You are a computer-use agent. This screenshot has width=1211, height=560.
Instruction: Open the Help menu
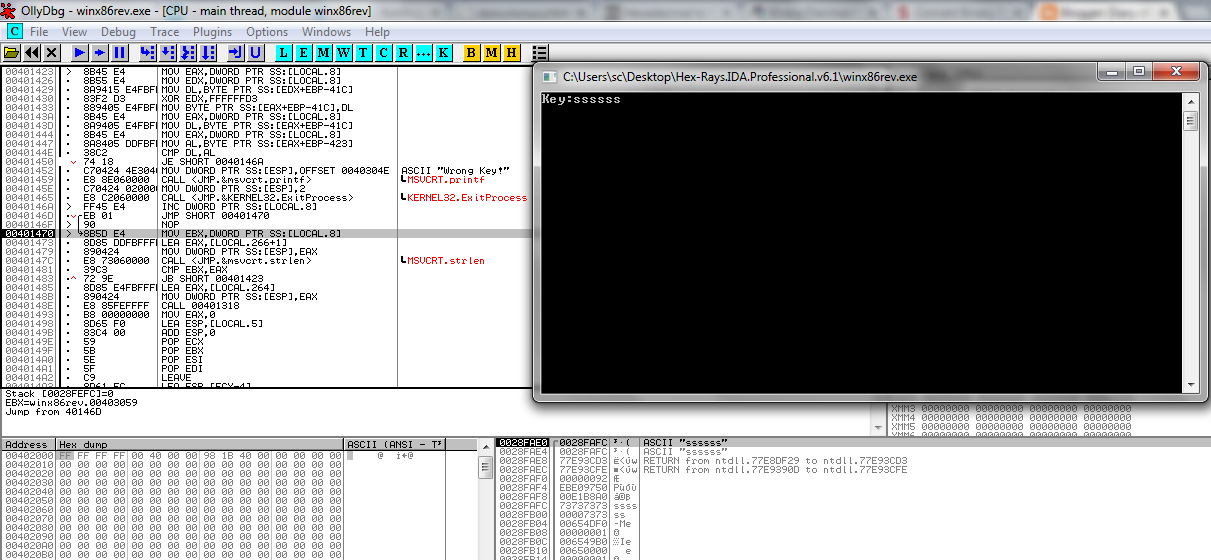[x=377, y=32]
